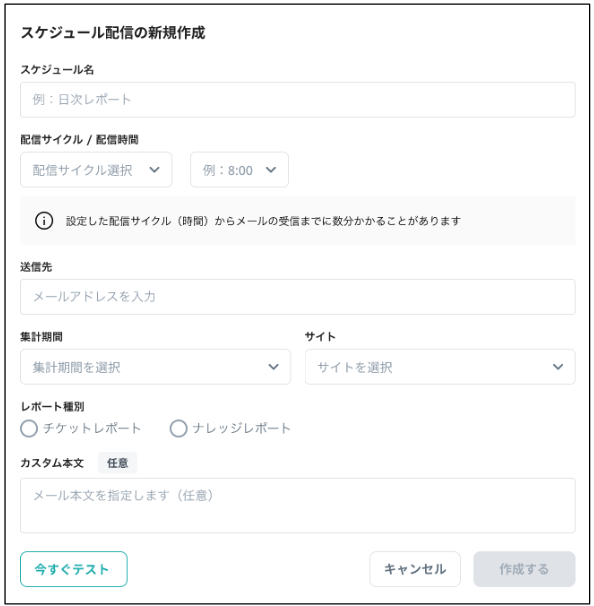Select the ナレッジレポート radio button

178,429
